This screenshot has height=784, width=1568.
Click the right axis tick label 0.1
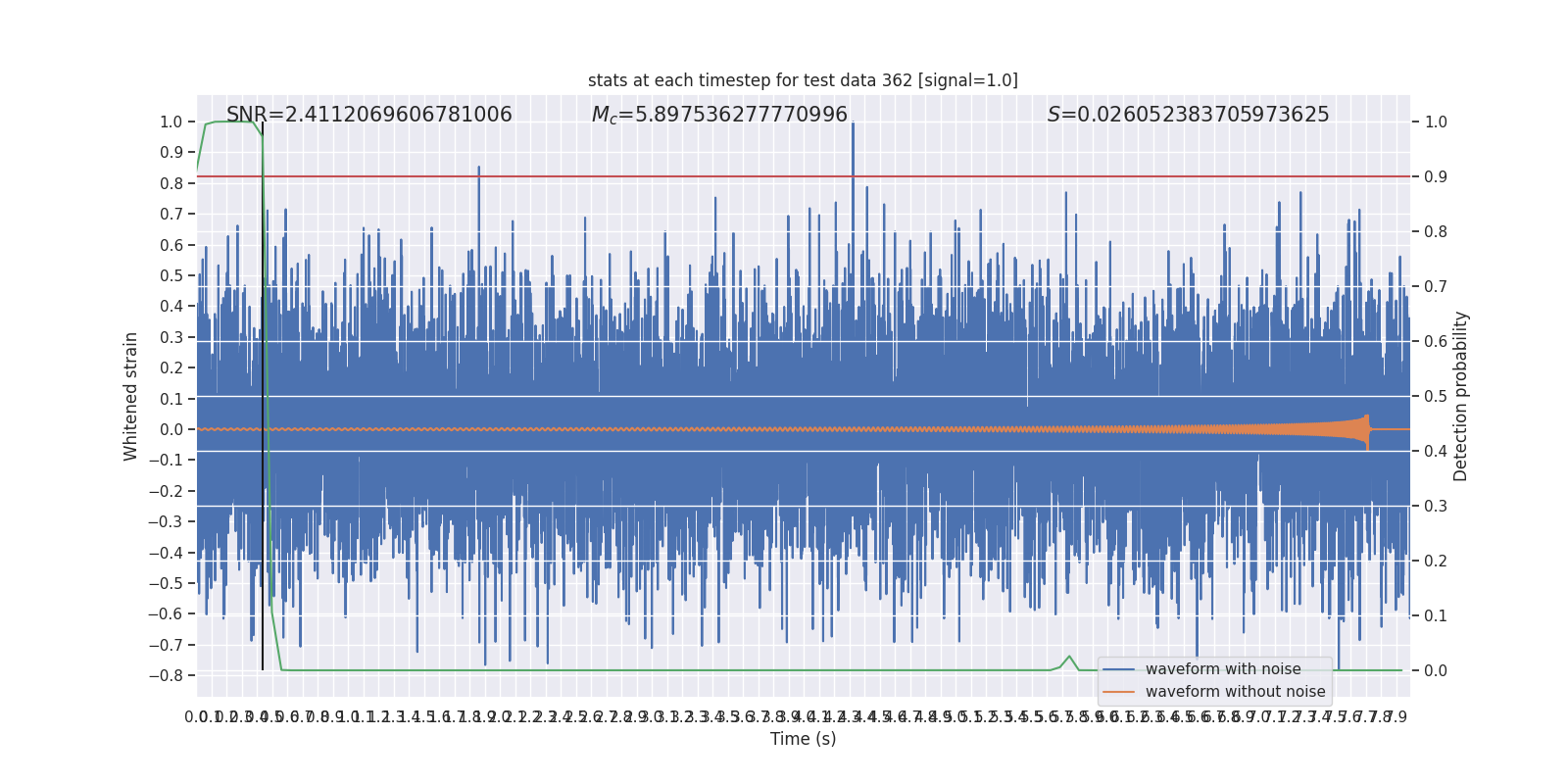point(1436,615)
